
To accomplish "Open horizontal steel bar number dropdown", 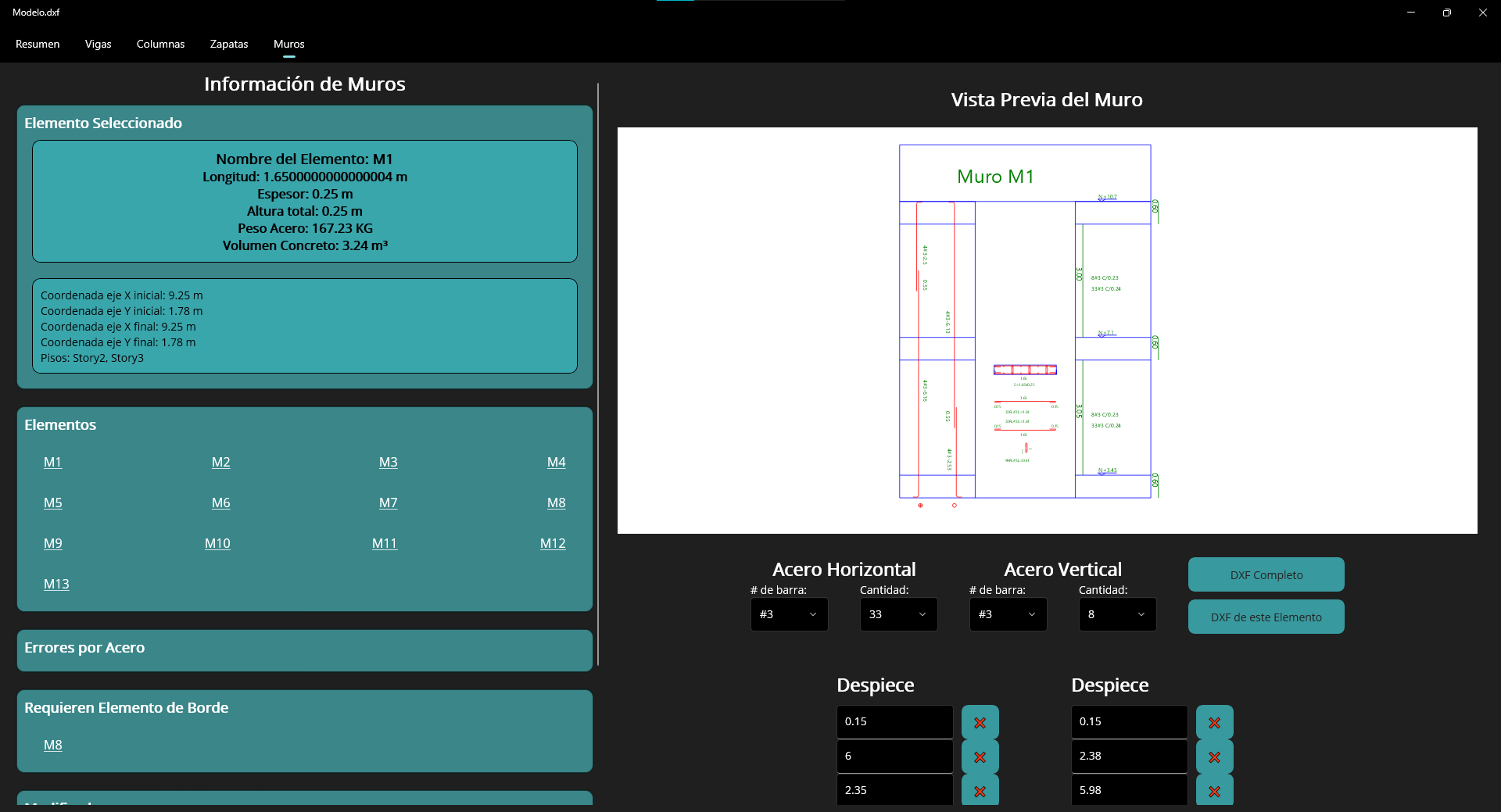I will click(x=789, y=614).
